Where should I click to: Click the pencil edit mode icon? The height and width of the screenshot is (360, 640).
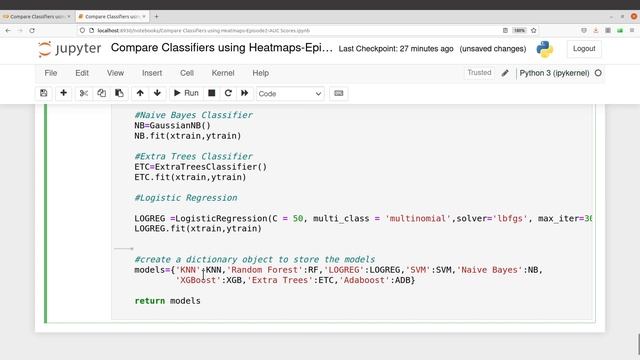pos(505,73)
